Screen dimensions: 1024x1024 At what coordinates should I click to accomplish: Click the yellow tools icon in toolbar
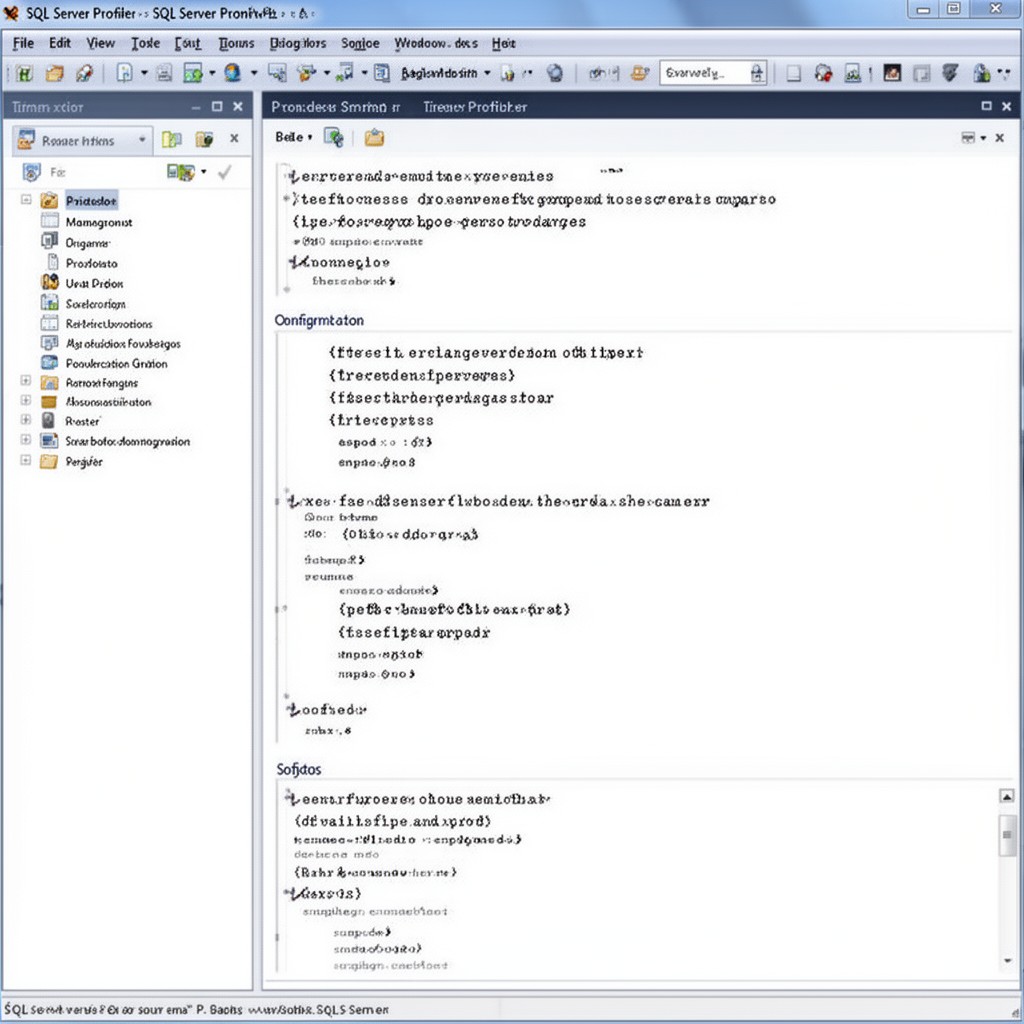point(306,73)
